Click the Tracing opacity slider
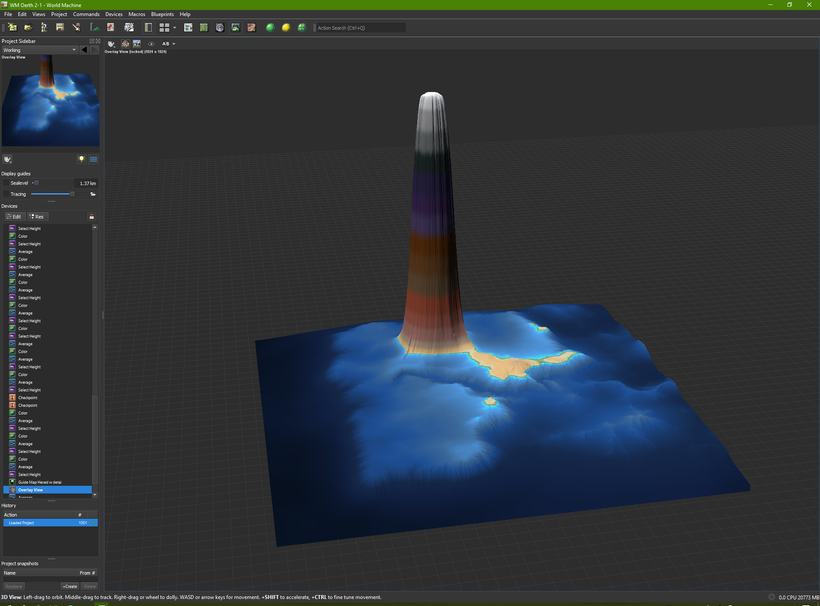The height and width of the screenshot is (606, 820). point(52,194)
